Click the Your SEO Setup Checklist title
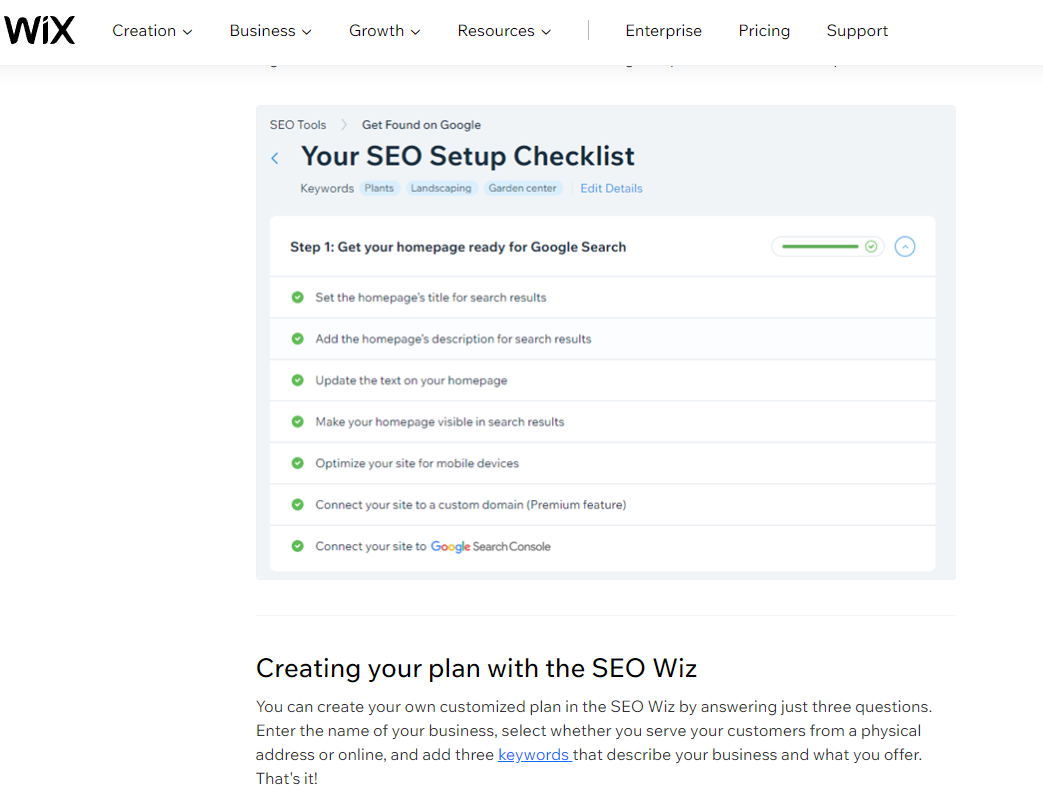Screen dimensions: 1043x798 coord(468,156)
